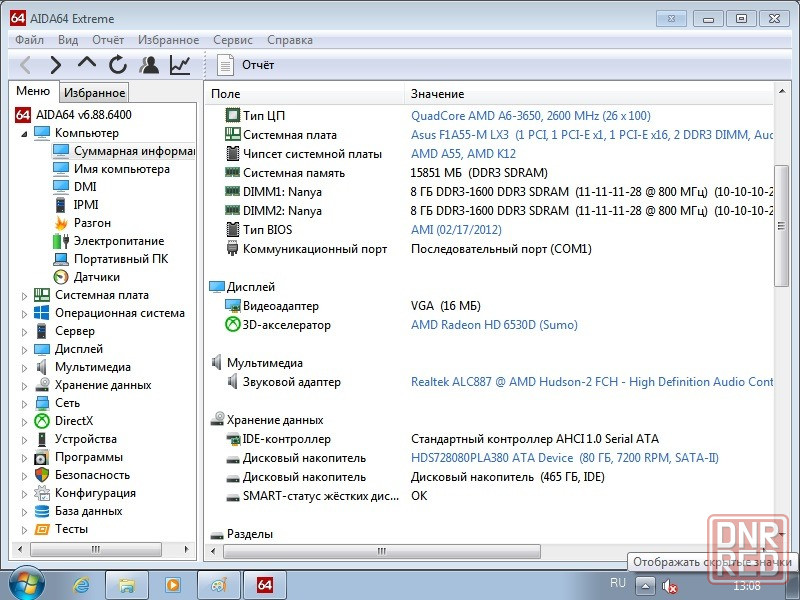
Task: Open the Сервис menu
Action: 233,40
